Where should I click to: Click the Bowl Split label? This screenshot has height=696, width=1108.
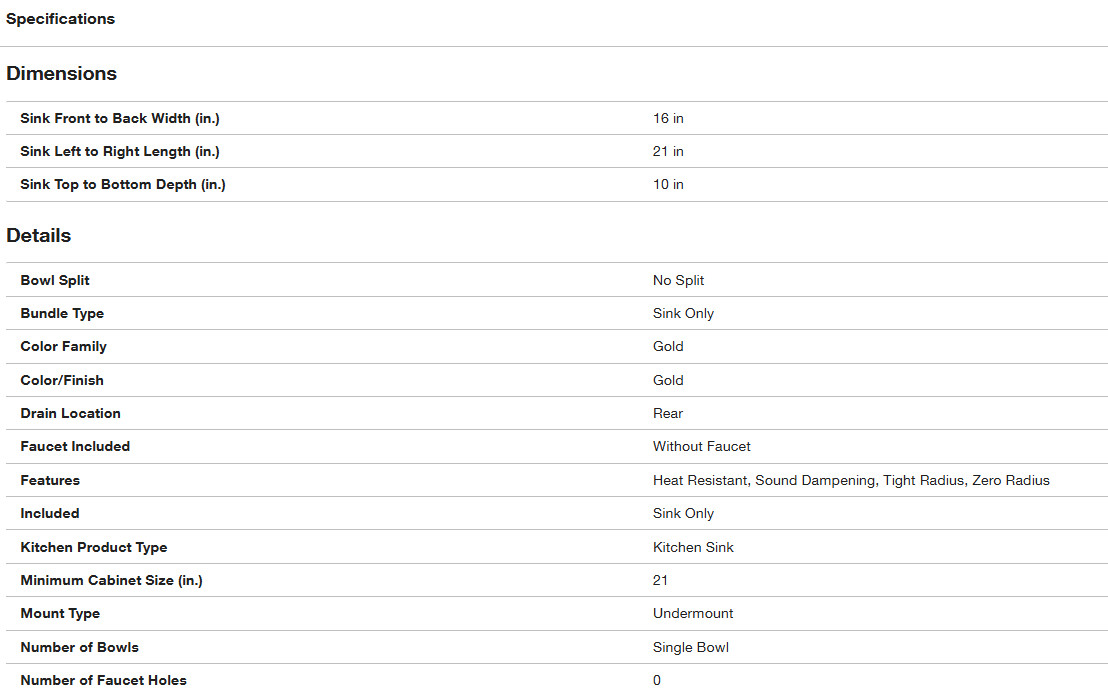55,280
